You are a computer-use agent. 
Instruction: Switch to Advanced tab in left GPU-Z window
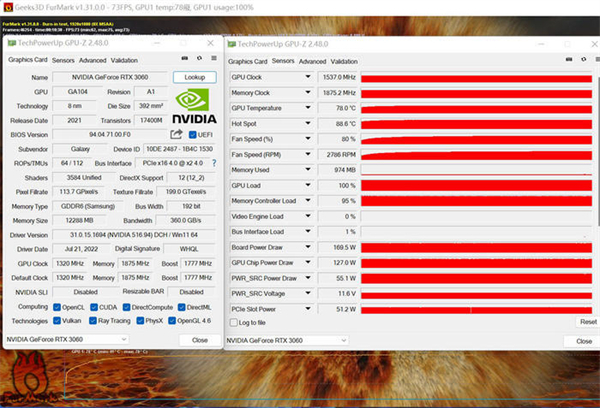coord(93,60)
